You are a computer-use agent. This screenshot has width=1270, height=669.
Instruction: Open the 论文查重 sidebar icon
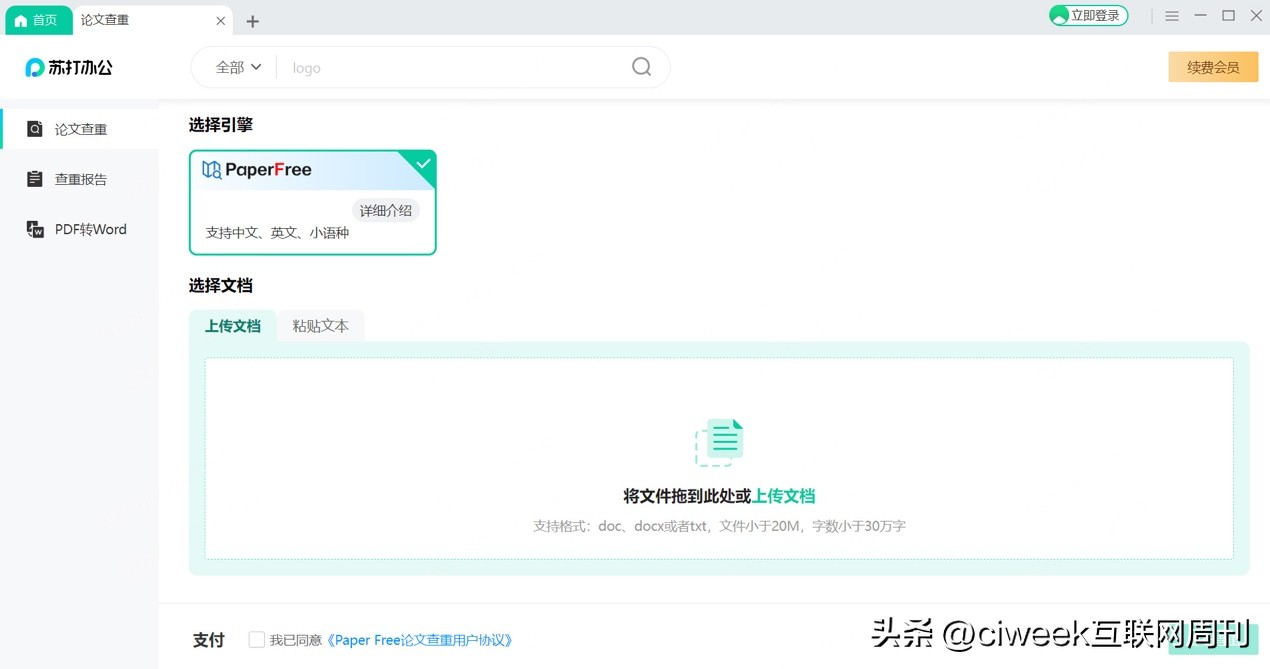pos(35,128)
